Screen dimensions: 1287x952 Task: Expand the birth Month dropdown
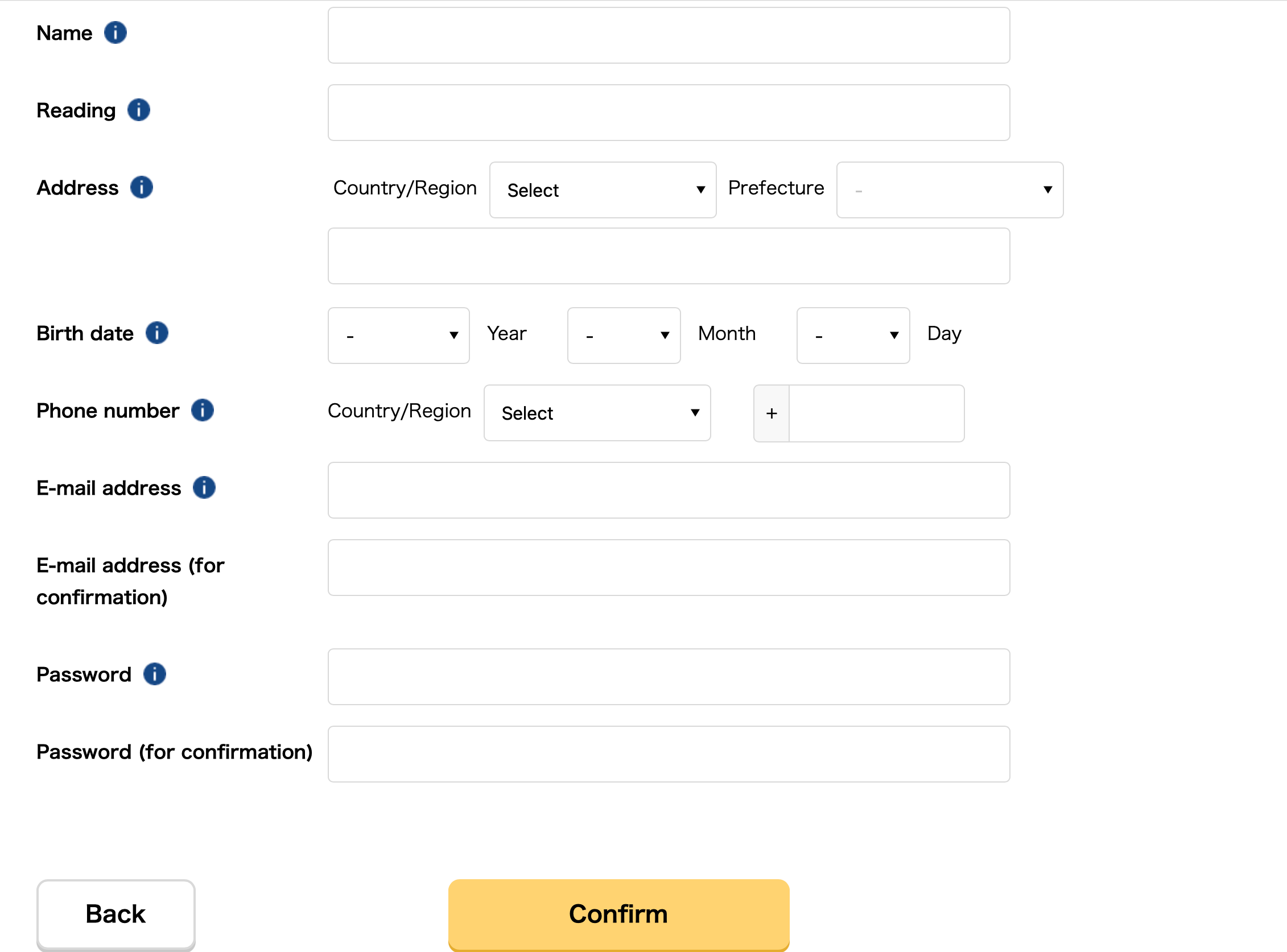point(624,336)
